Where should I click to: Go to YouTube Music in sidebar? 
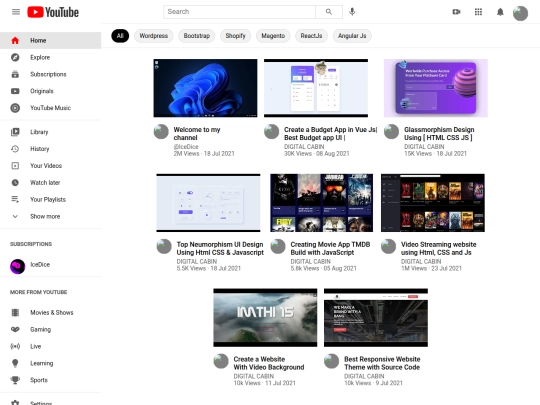point(51,108)
